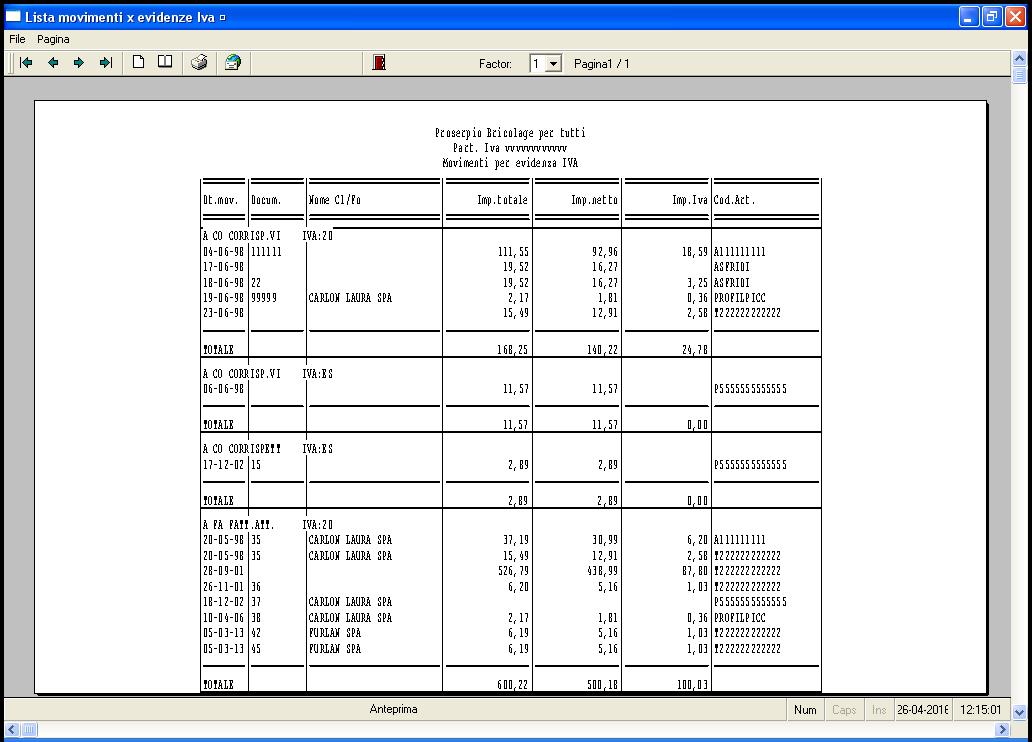The height and width of the screenshot is (742, 1032).
Task: Click the horizontal scrollbar left arrow
Action: pos(12,729)
